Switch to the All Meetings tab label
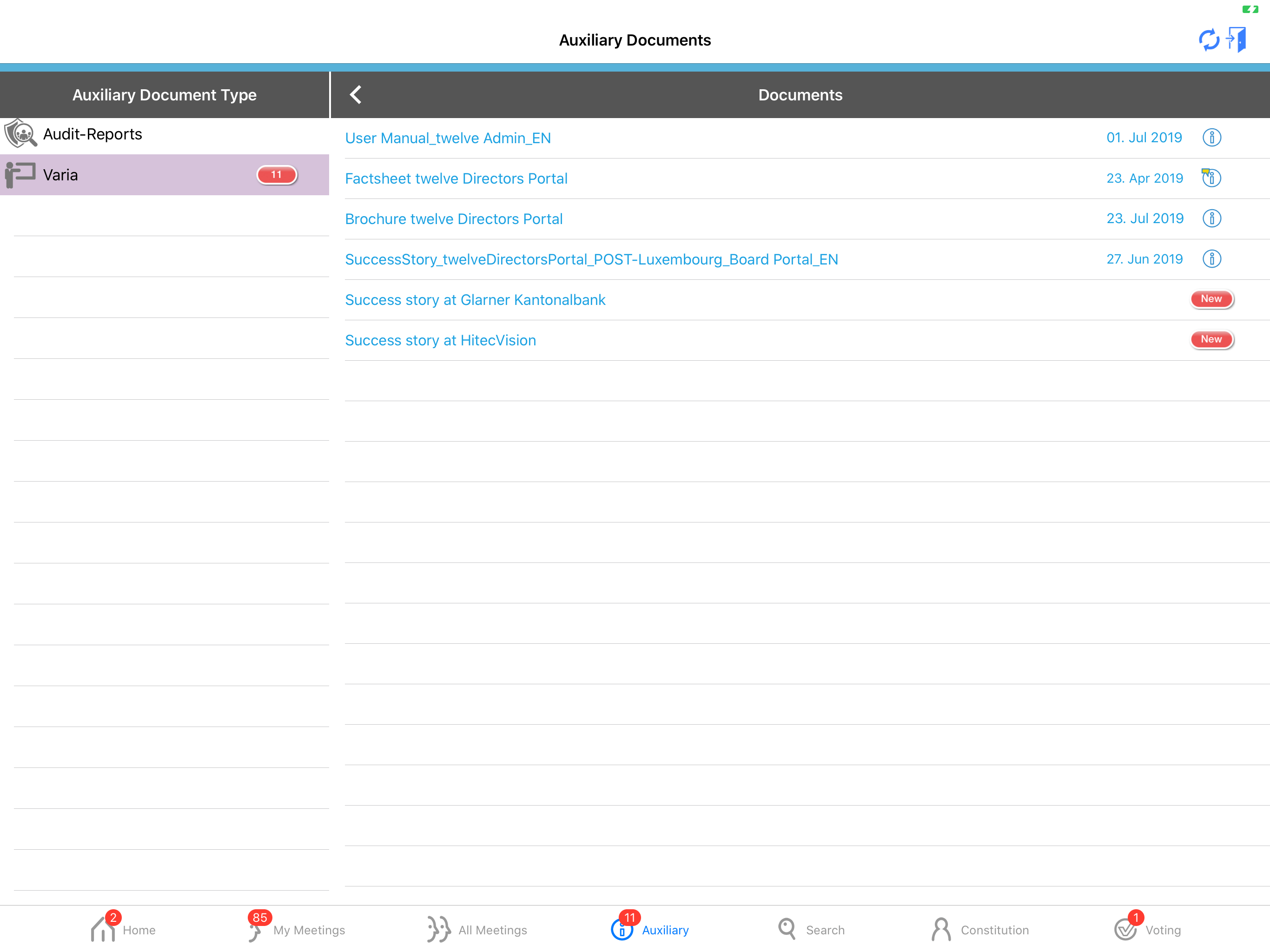This screenshot has width=1270, height=952. (493, 930)
